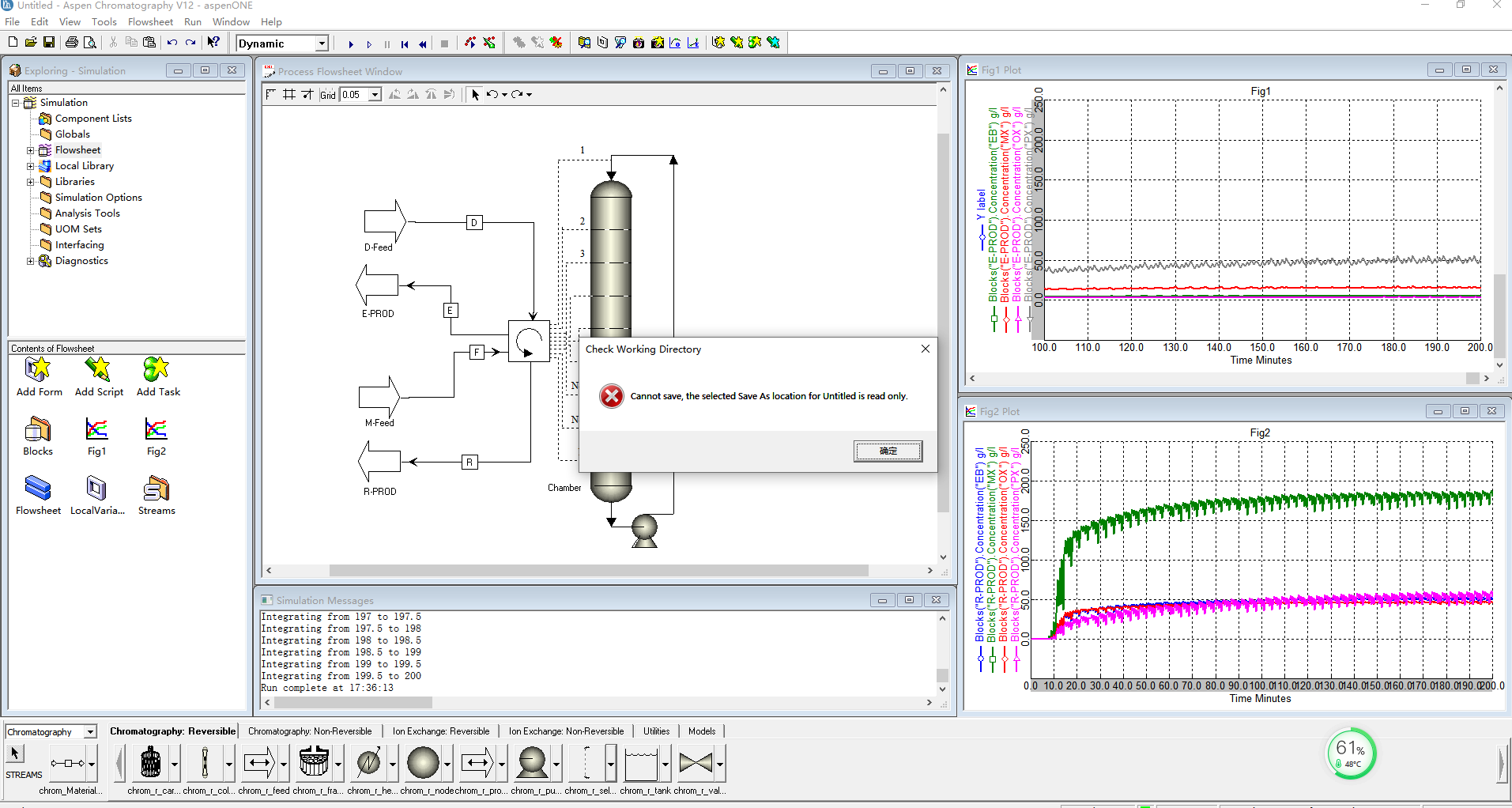The height and width of the screenshot is (808, 1512).
Task: Expand the Diagnostics tree node
Action: [30, 261]
